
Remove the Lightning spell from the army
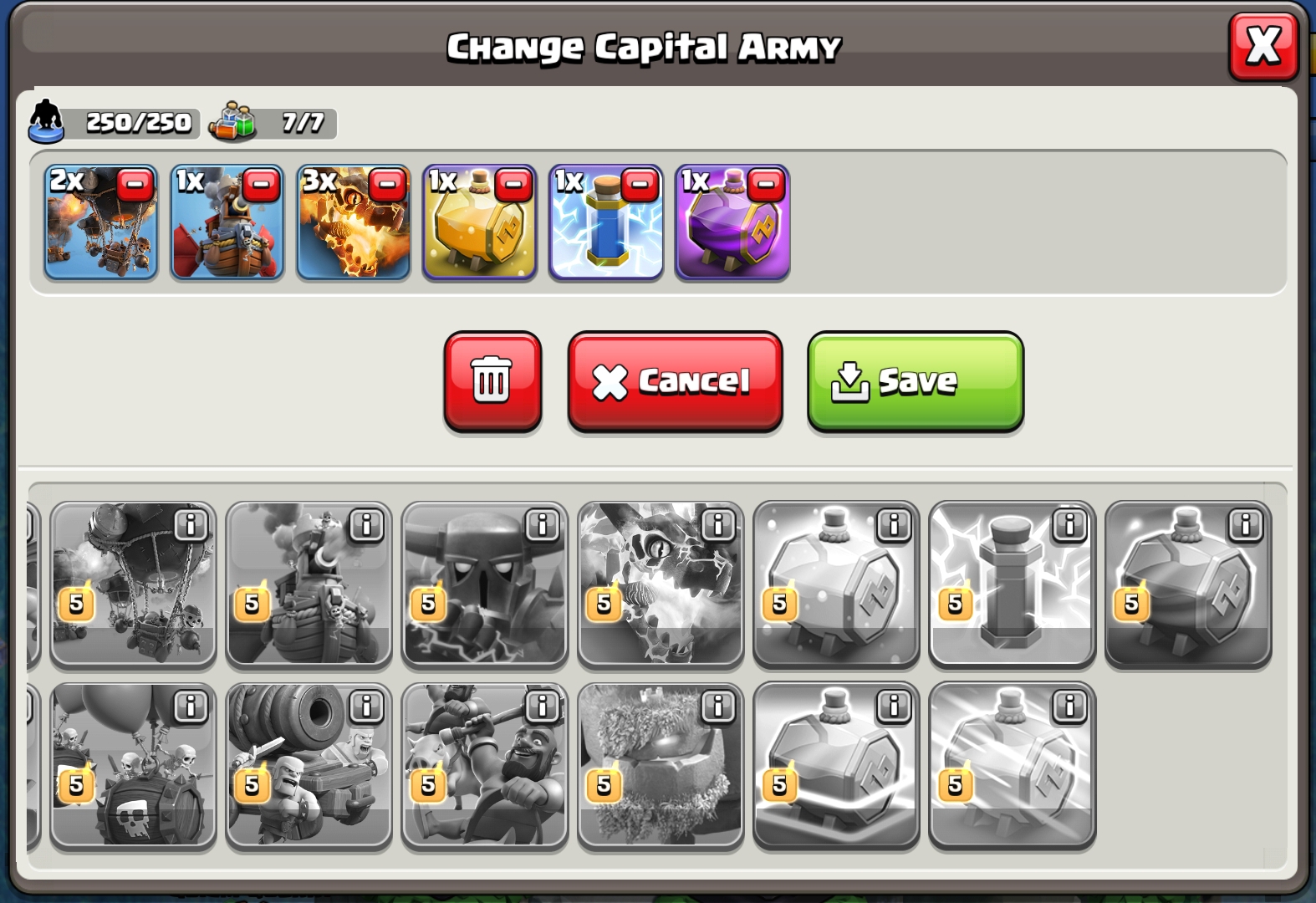point(640,185)
